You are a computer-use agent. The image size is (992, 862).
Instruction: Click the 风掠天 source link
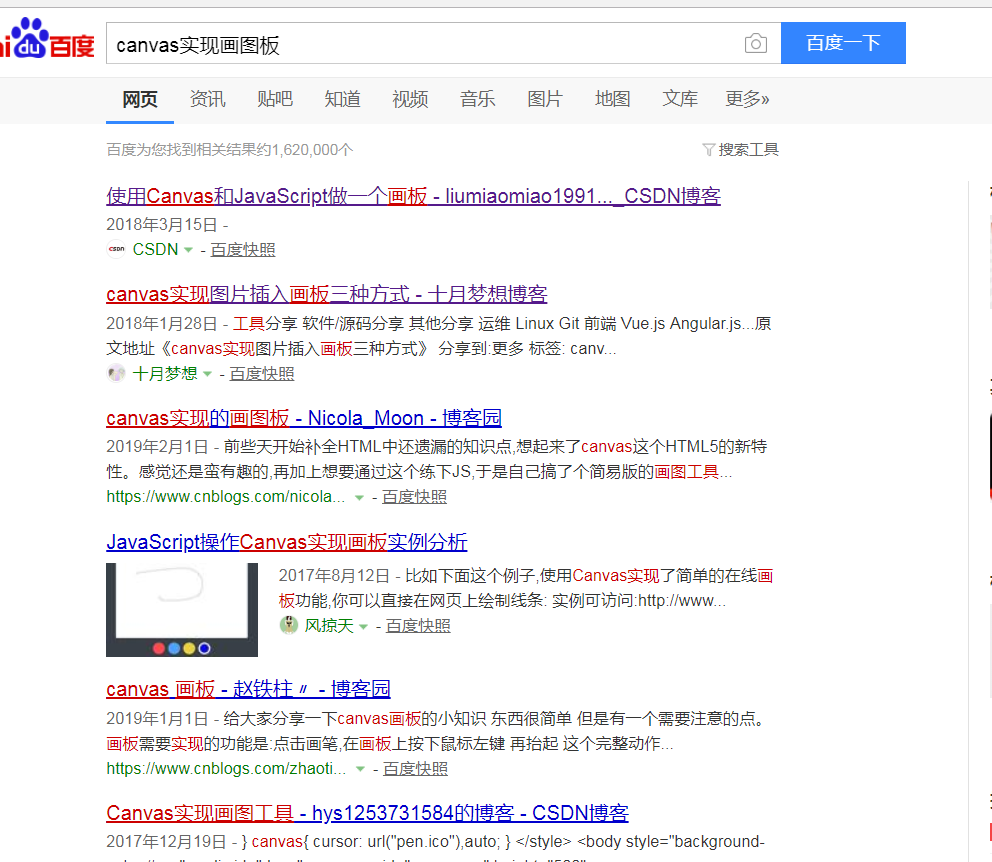click(329, 625)
